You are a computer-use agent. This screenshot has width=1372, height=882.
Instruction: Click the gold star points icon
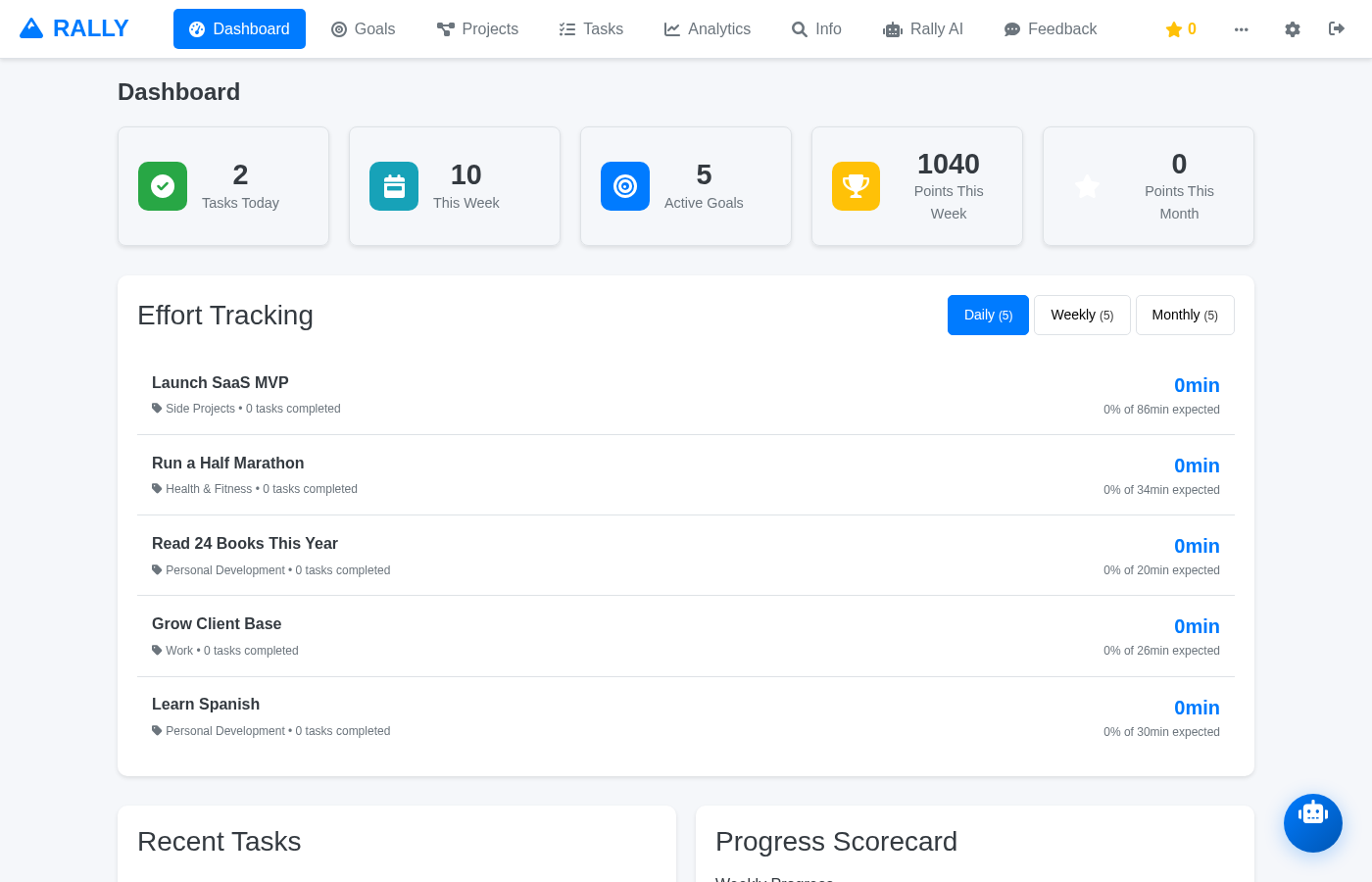(x=1173, y=29)
